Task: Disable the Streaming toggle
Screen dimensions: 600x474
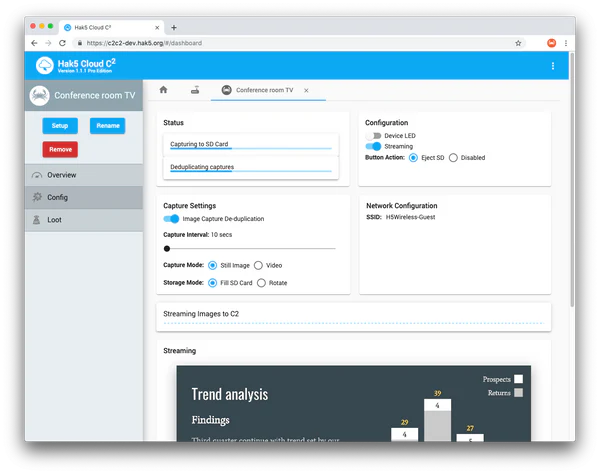Action: pyautogui.click(x=374, y=146)
